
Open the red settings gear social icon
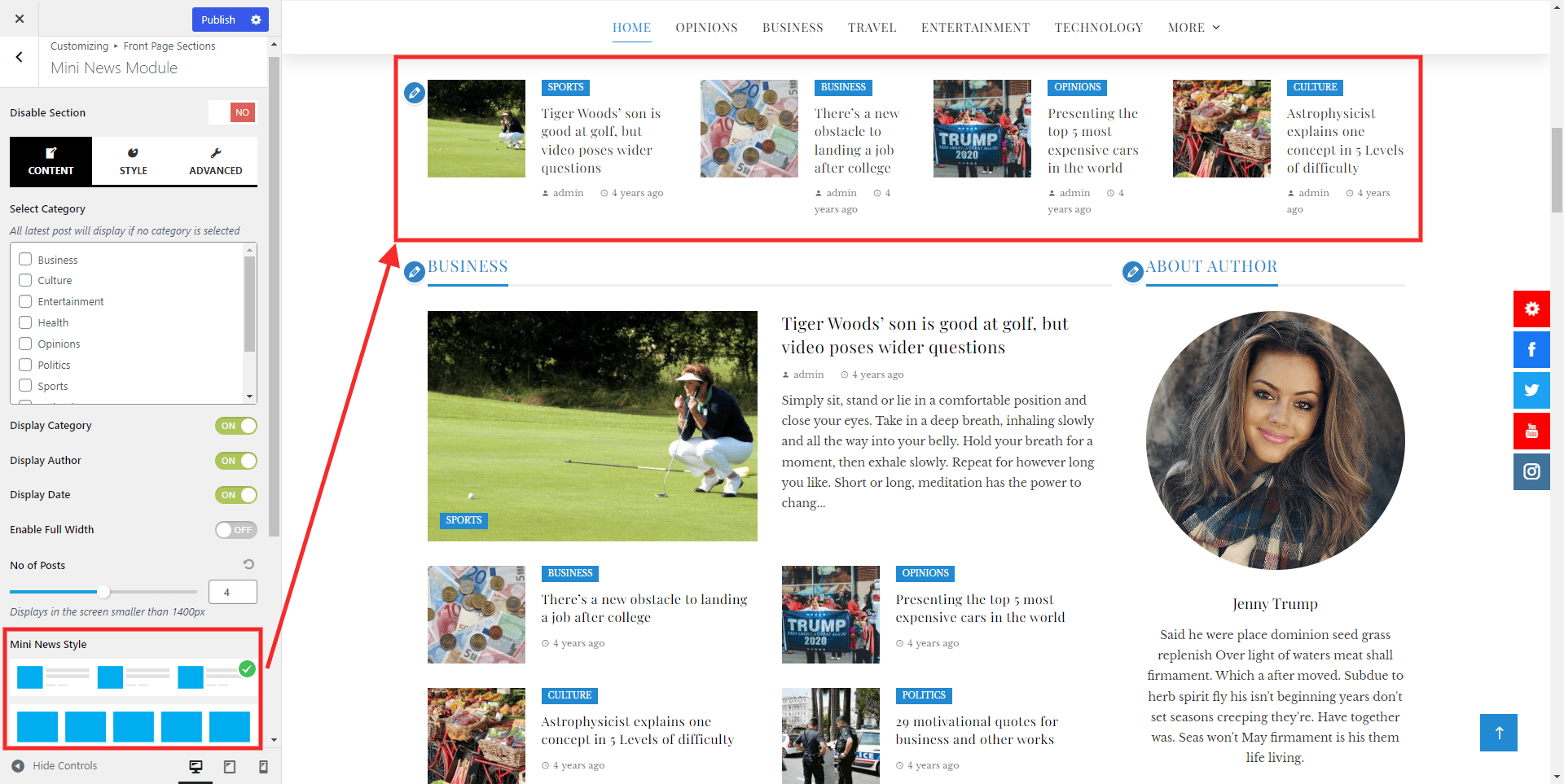[x=1531, y=309]
